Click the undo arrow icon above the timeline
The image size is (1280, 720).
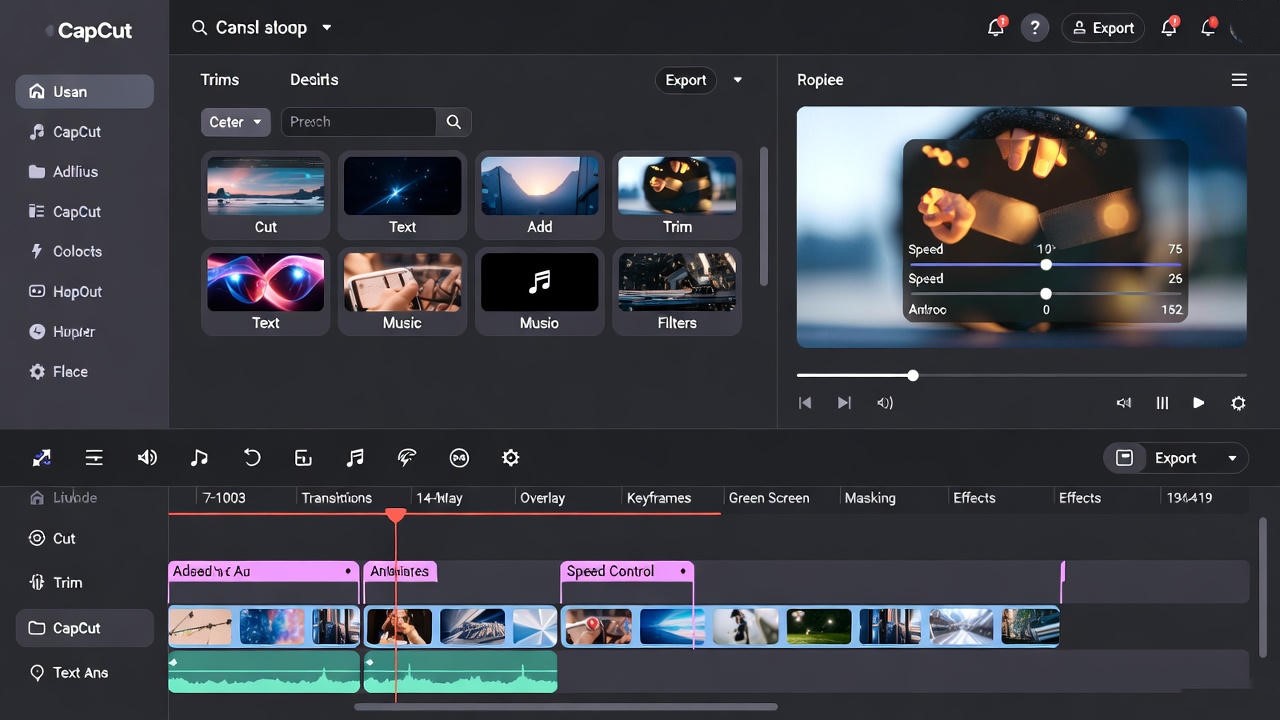click(252, 457)
